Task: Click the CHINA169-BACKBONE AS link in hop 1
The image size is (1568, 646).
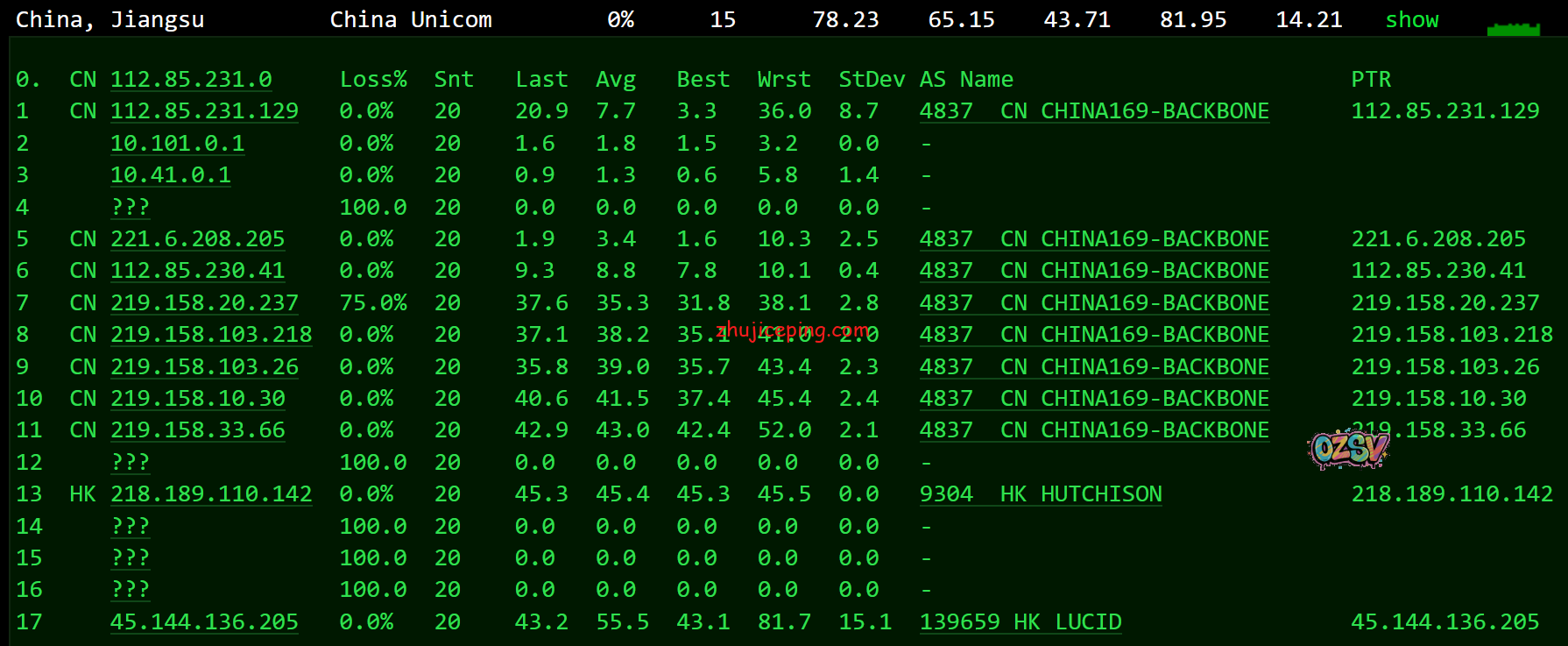Action: (1093, 111)
